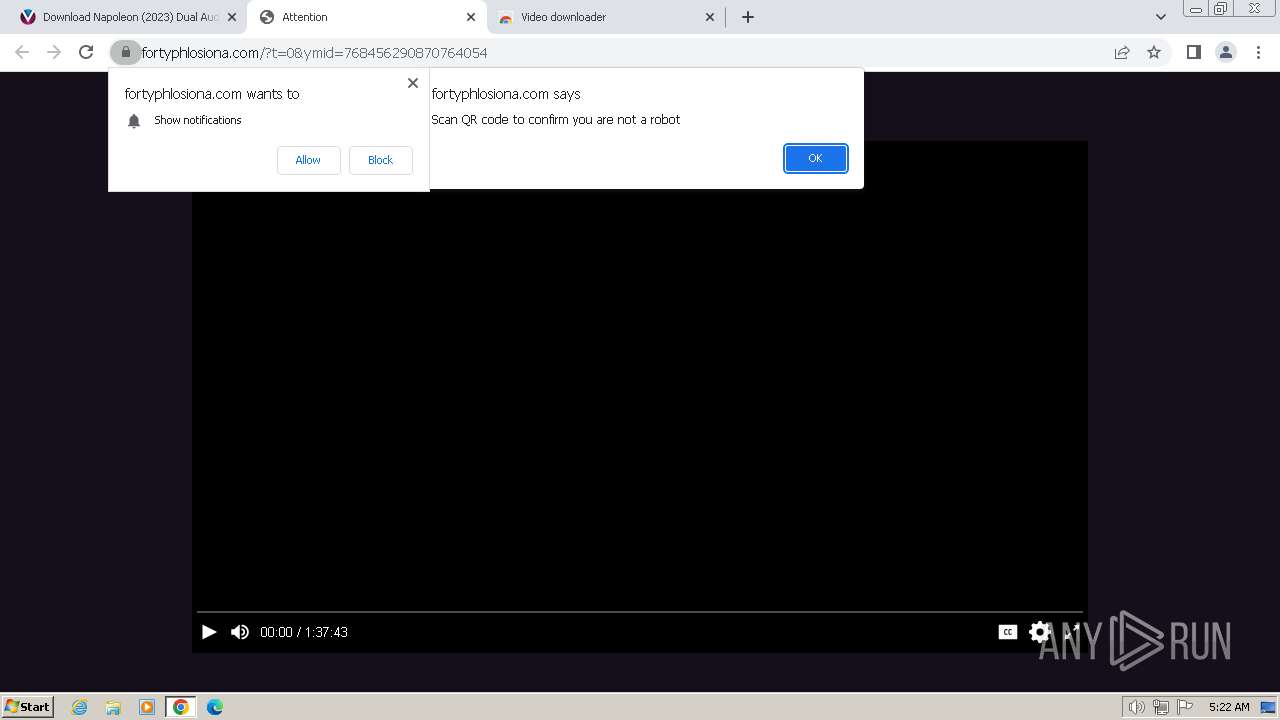This screenshot has height=720, width=1280.
Task: Open the clock showing 5:22 AM
Action: pyautogui.click(x=1229, y=707)
